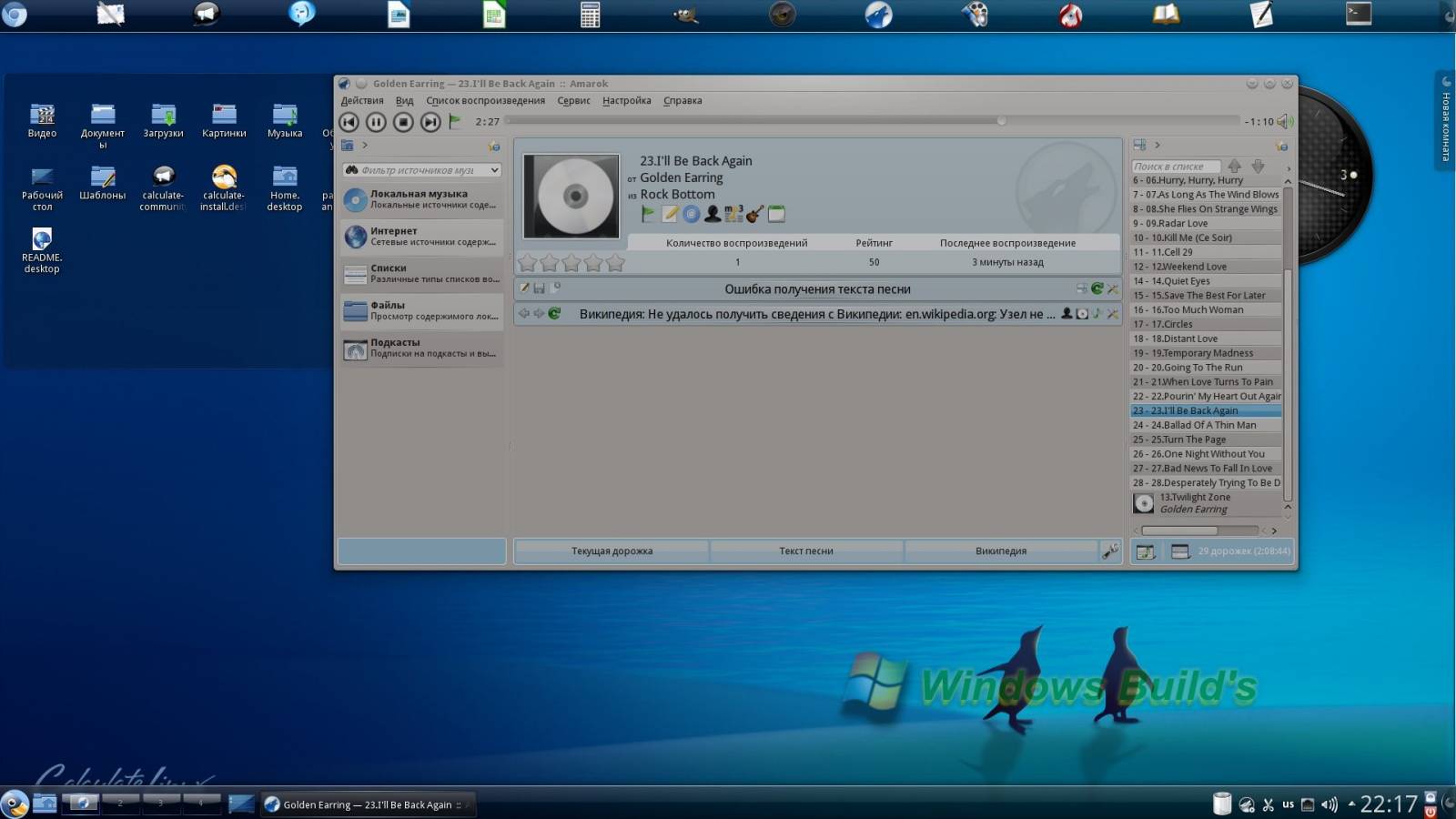Image resolution: width=1456 pixels, height=819 pixels.
Task: Open the Музыка desktop folder
Action: pyautogui.click(x=285, y=121)
